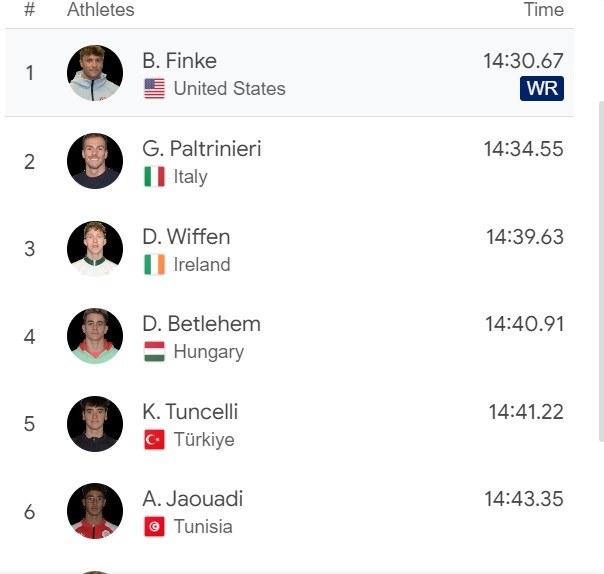Click the WR world record badge

pyautogui.click(x=542, y=89)
